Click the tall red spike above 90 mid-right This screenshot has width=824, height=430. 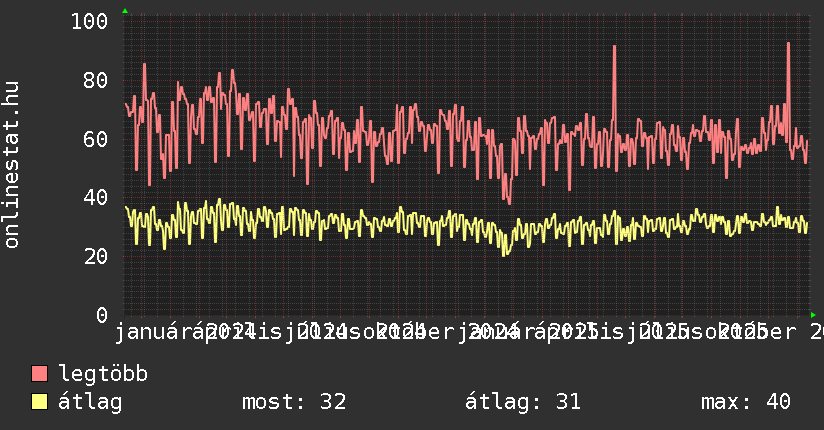pyautogui.click(x=614, y=48)
